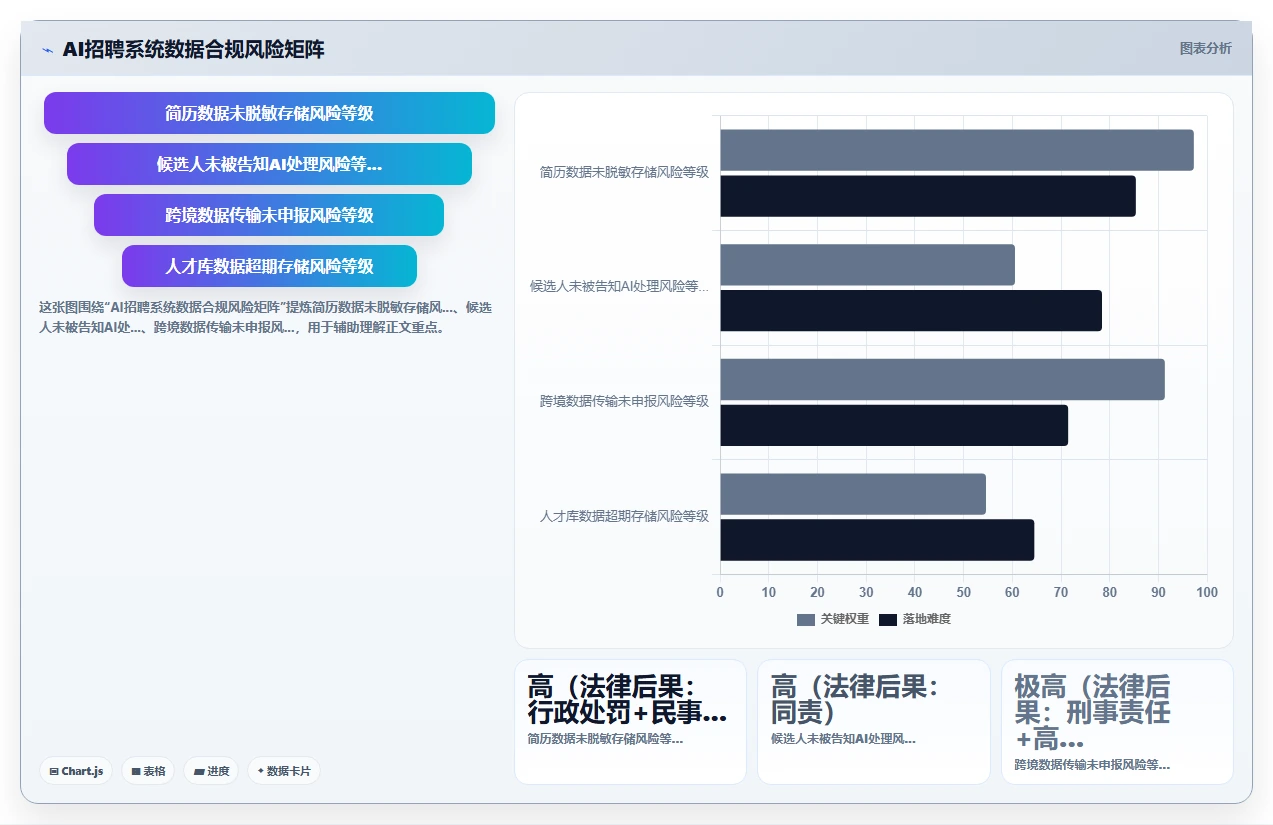Click y-axis label 候选人未被告知AI处理风险等

coord(619,286)
